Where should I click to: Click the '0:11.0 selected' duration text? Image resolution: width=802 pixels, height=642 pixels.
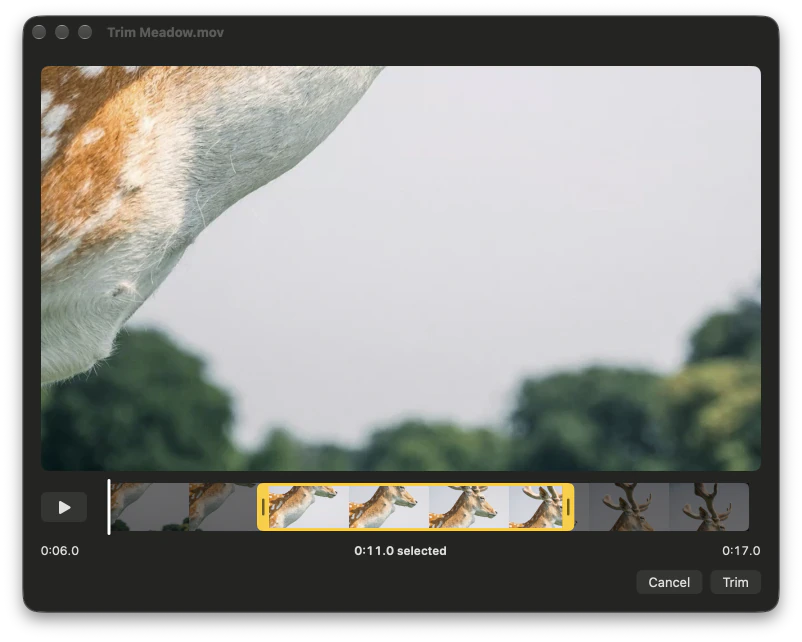pyautogui.click(x=400, y=550)
